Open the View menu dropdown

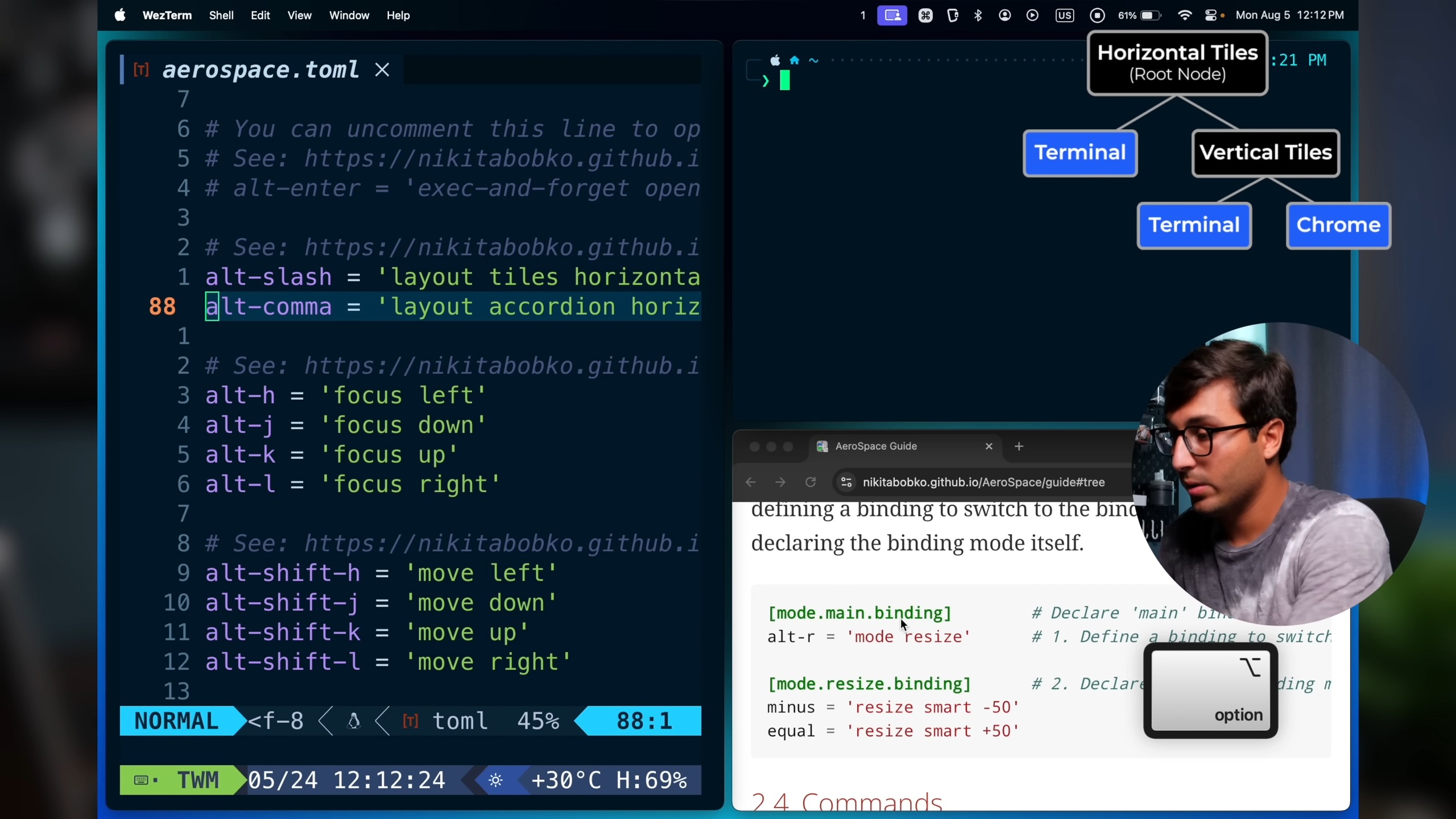point(299,15)
